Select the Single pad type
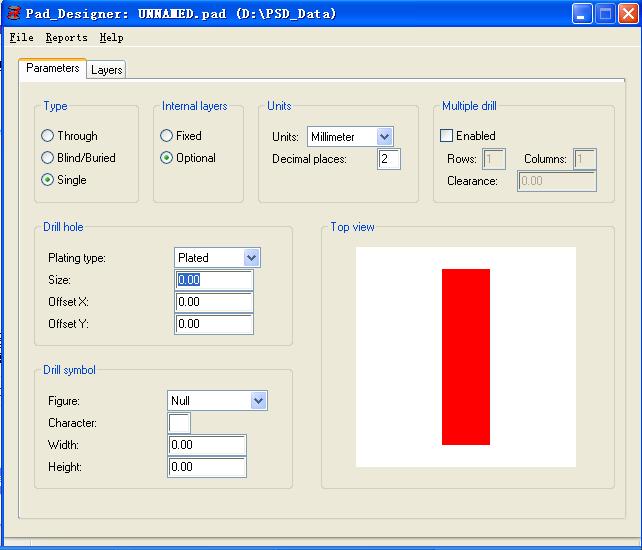 click(x=64, y=180)
